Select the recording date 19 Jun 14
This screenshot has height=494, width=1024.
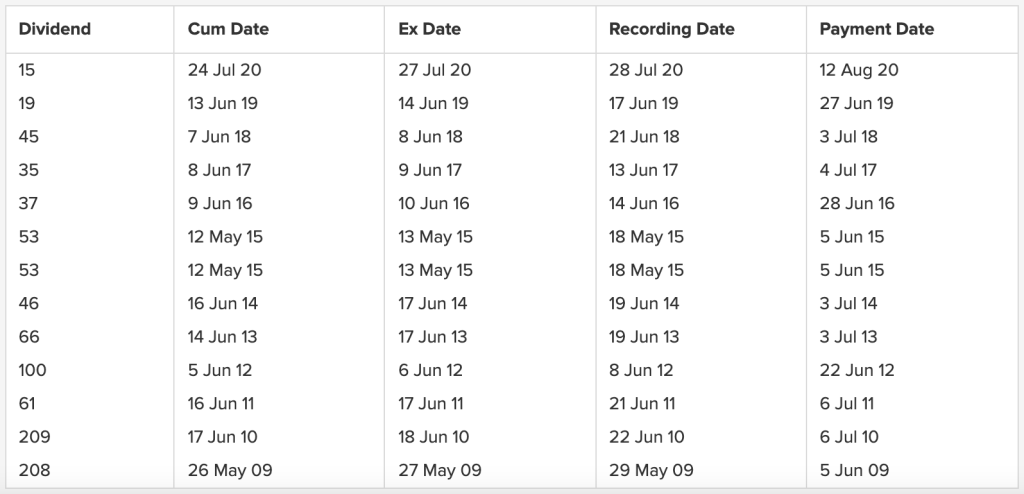tap(643, 303)
